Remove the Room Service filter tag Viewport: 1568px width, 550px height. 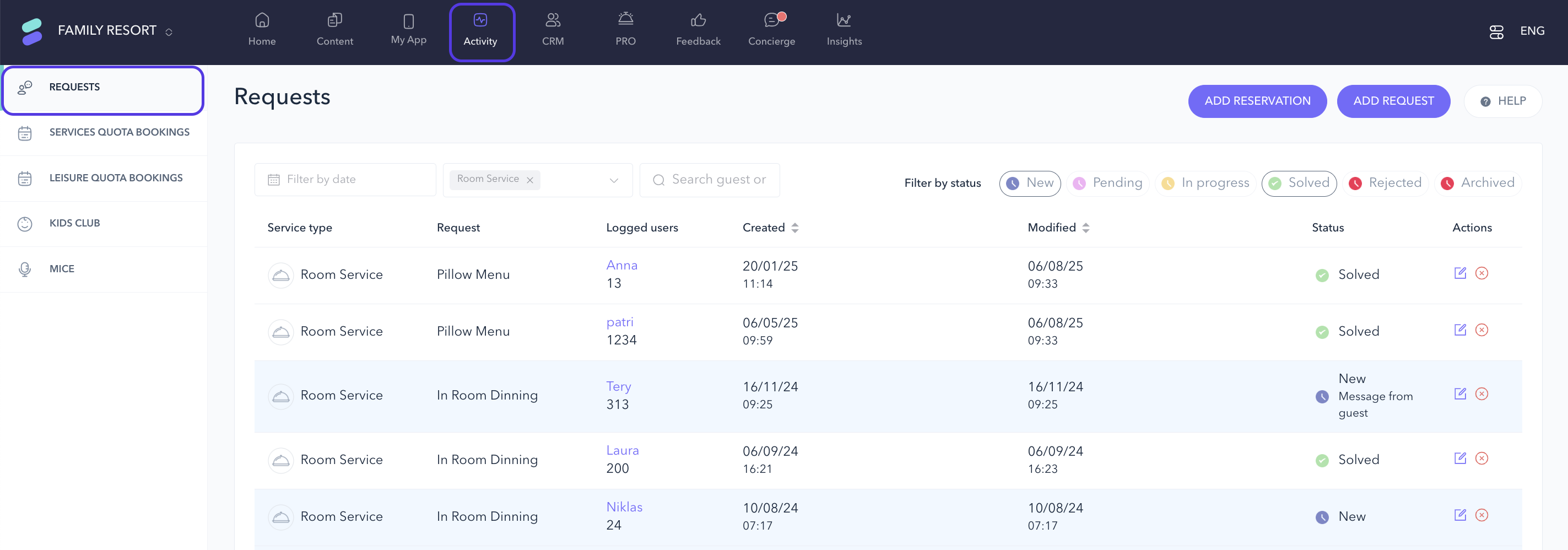[530, 180]
